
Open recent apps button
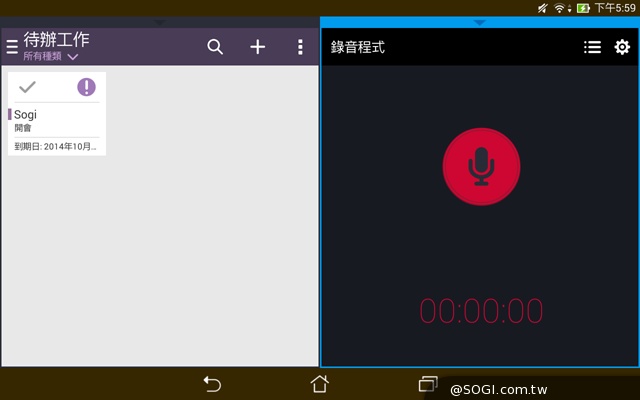coord(428,384)
